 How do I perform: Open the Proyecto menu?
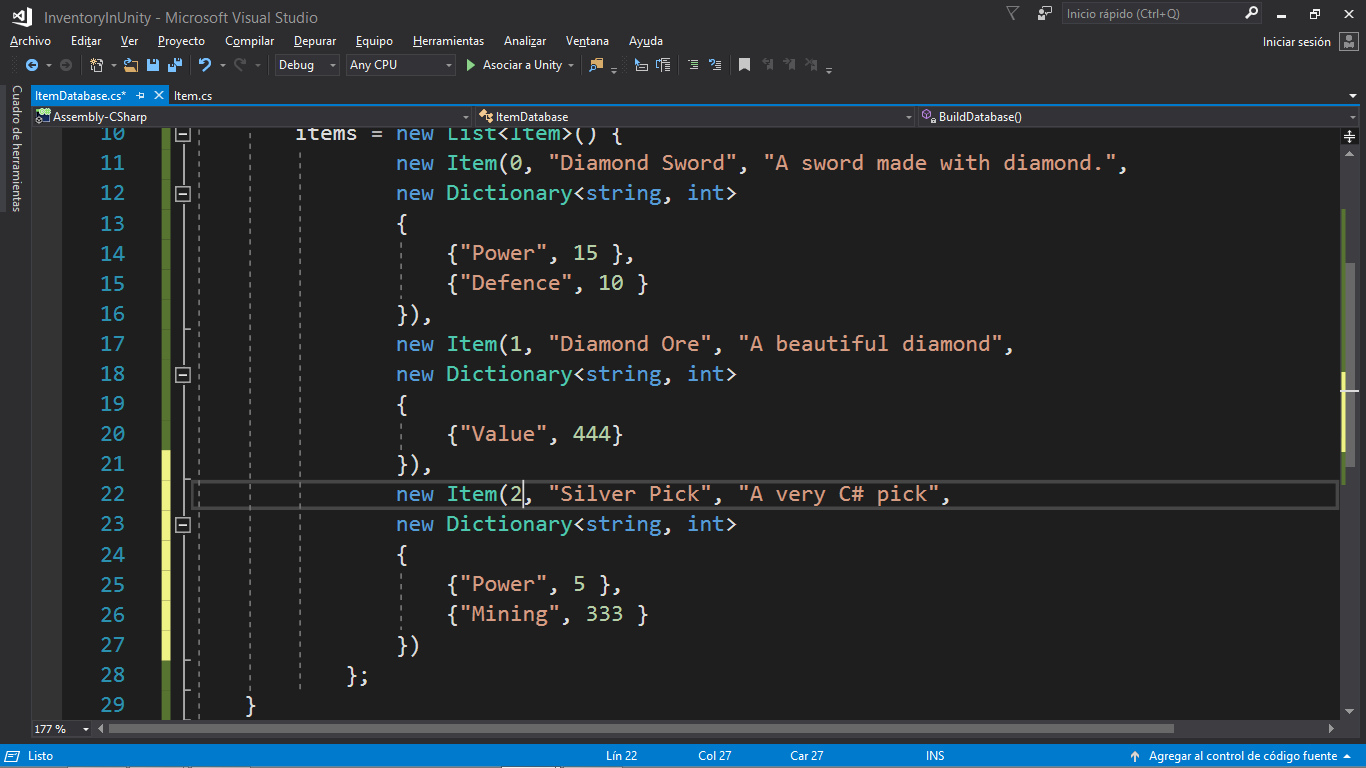coord(181,41)
